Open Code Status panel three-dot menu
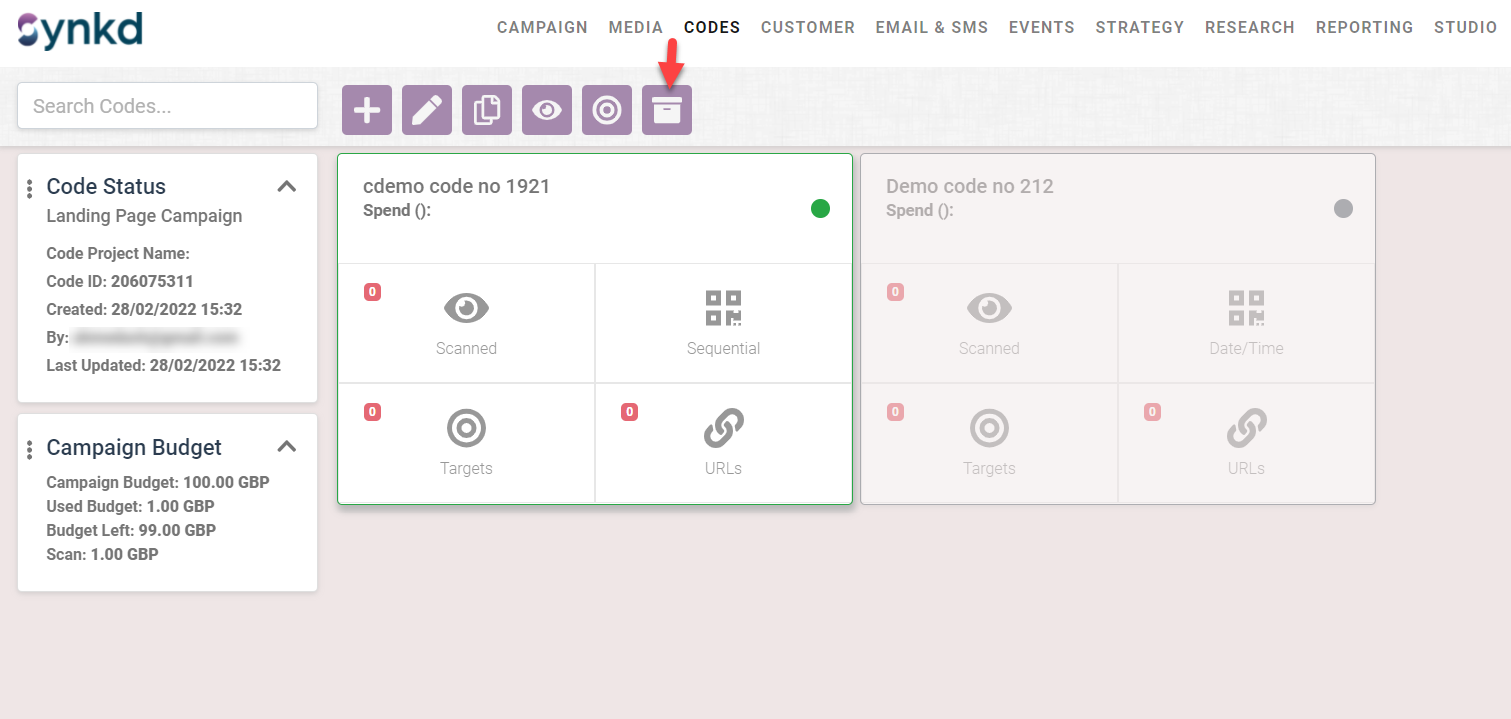Image resolution: width=1511 pixels, height=719 pixels. (30, 188)
